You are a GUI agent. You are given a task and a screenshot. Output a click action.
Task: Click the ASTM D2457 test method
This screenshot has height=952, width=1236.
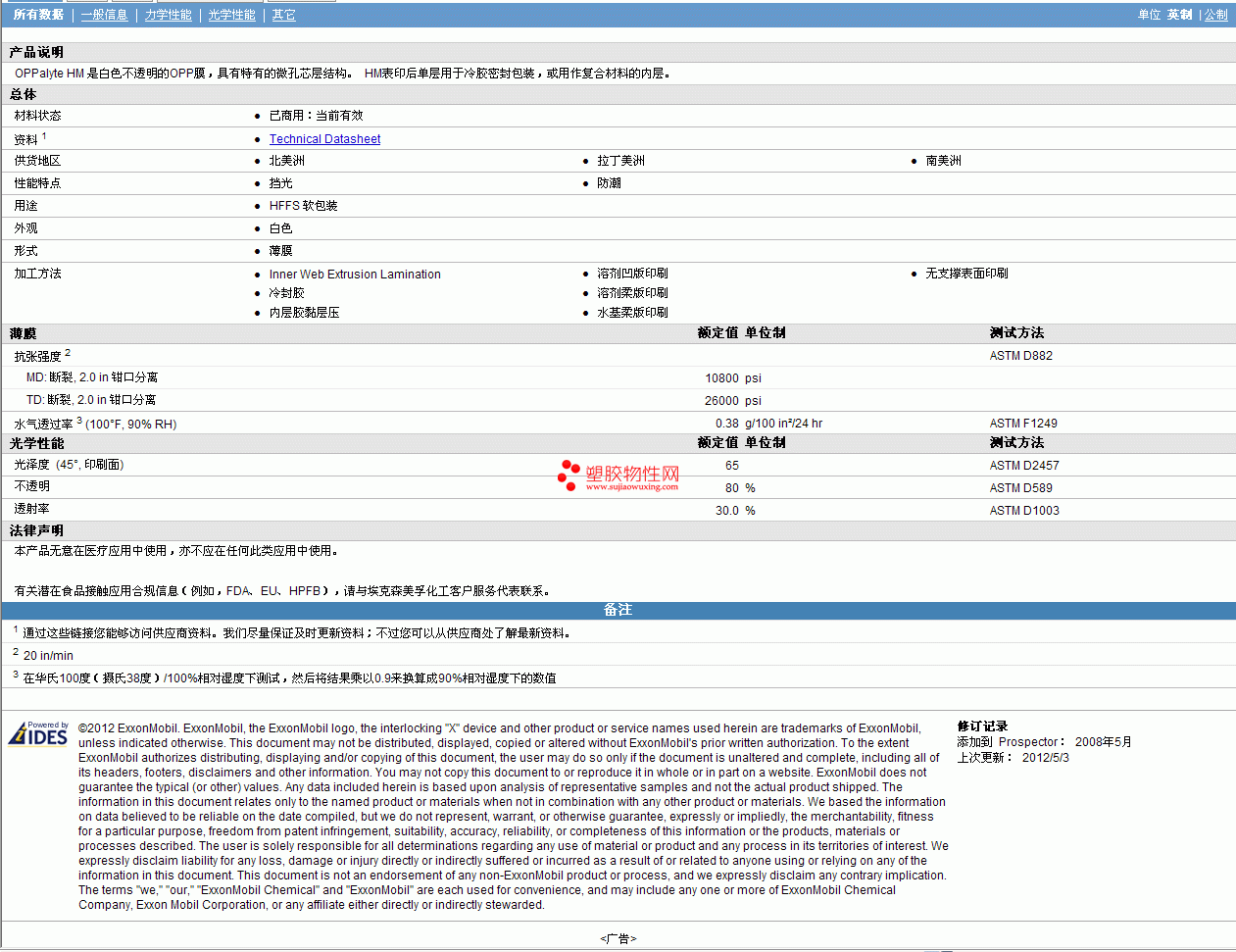(x=1024, y=466)
